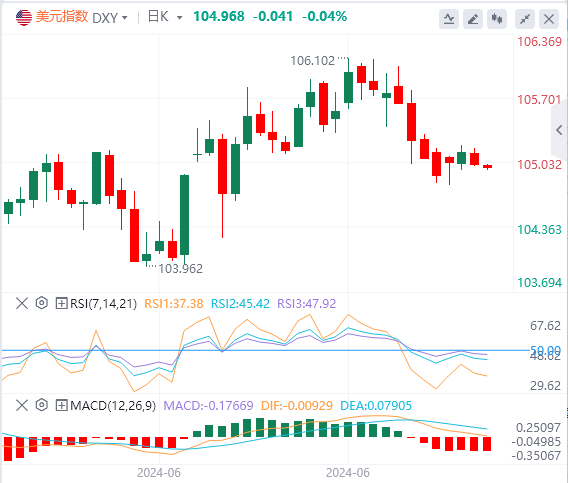
Task: Remove the MACD indicator panel
Action: click(22, 405)
